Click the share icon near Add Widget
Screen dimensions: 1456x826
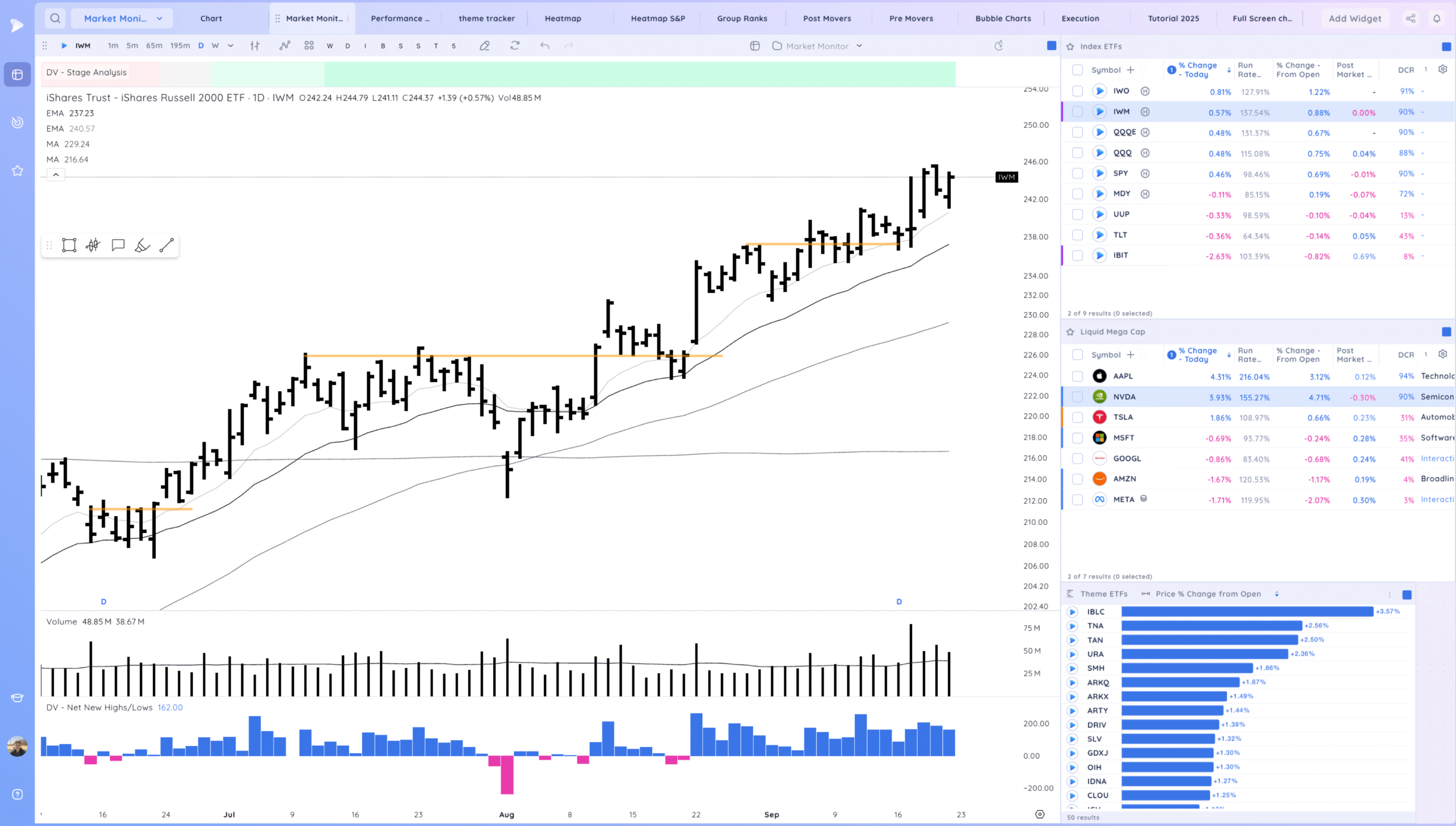tap(1410, 18)
